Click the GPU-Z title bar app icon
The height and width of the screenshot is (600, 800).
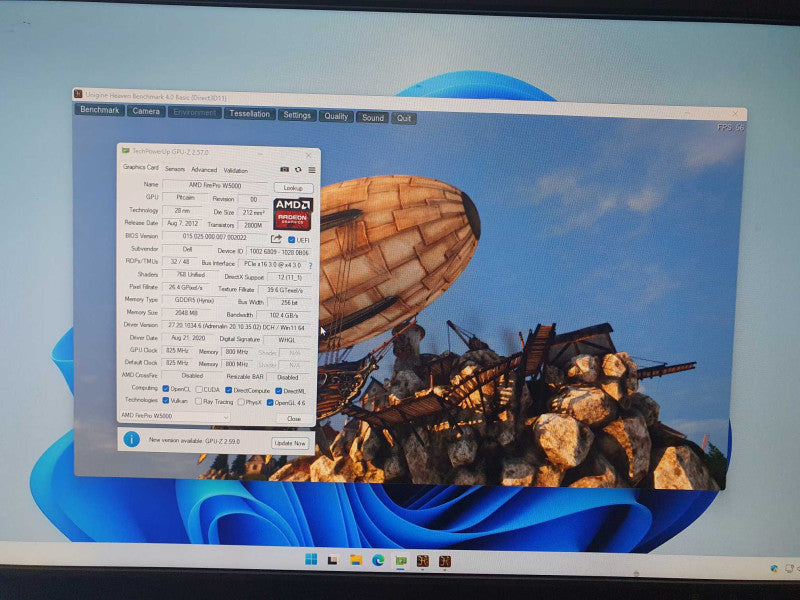[126, 151]
